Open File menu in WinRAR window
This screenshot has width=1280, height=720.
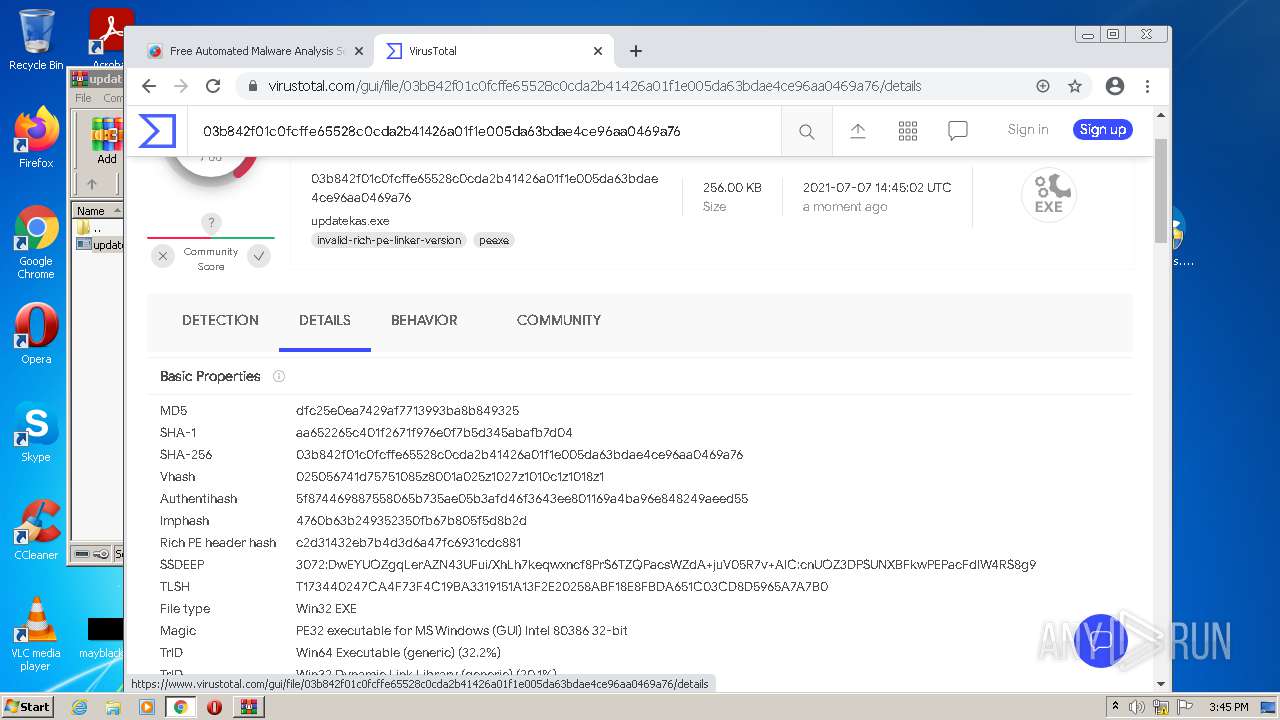click(x=84, y=98)
